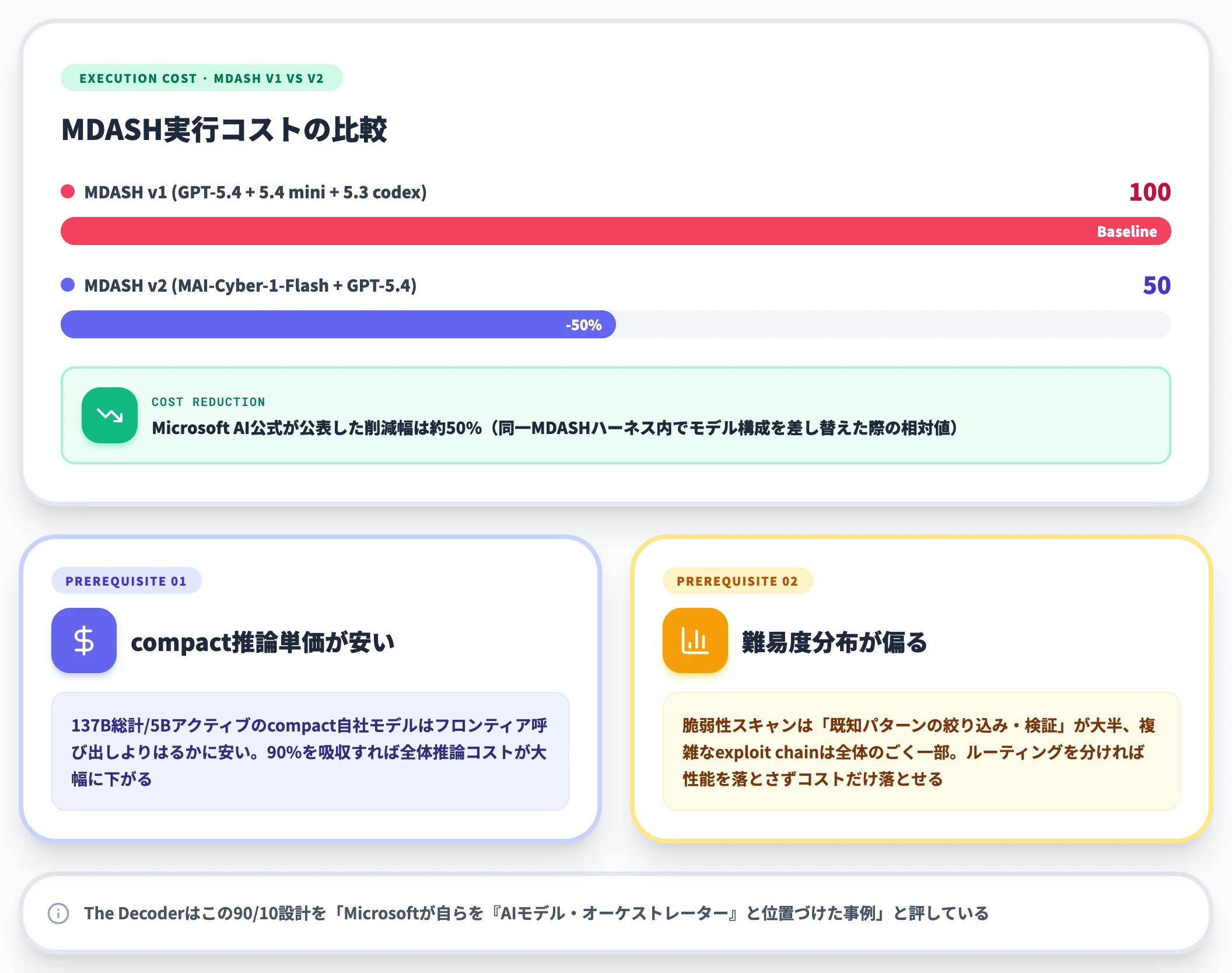1232x973 pixels.
Task: Click the blue value 50
Action: [x=1157, y=285]
